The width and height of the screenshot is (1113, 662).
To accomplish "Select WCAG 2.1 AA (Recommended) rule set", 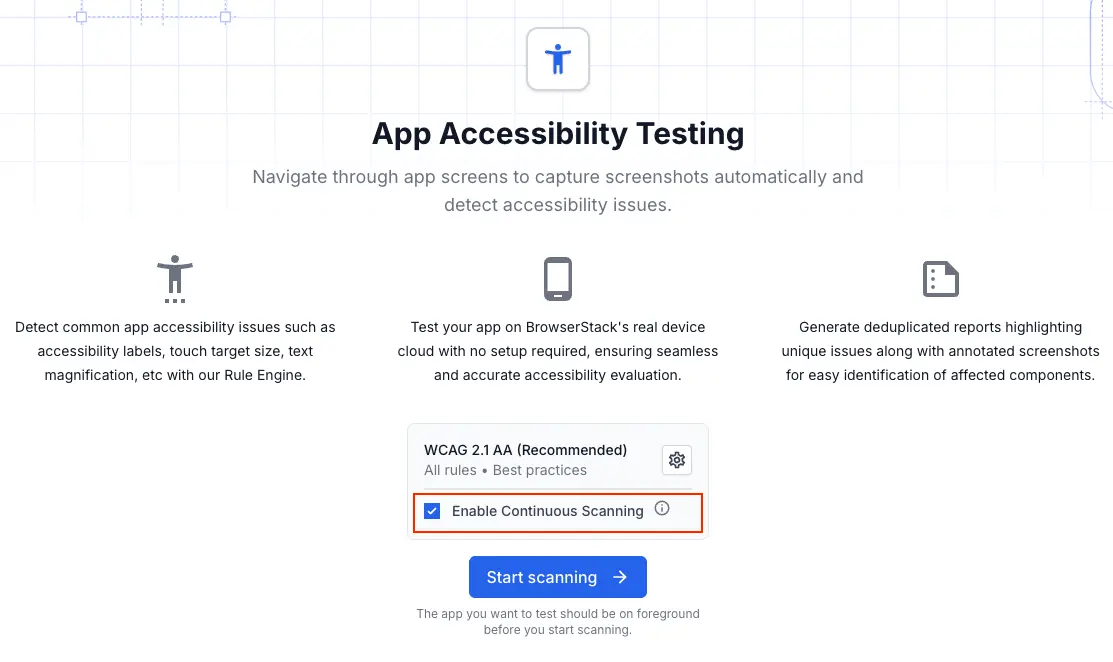I will 525,450.
